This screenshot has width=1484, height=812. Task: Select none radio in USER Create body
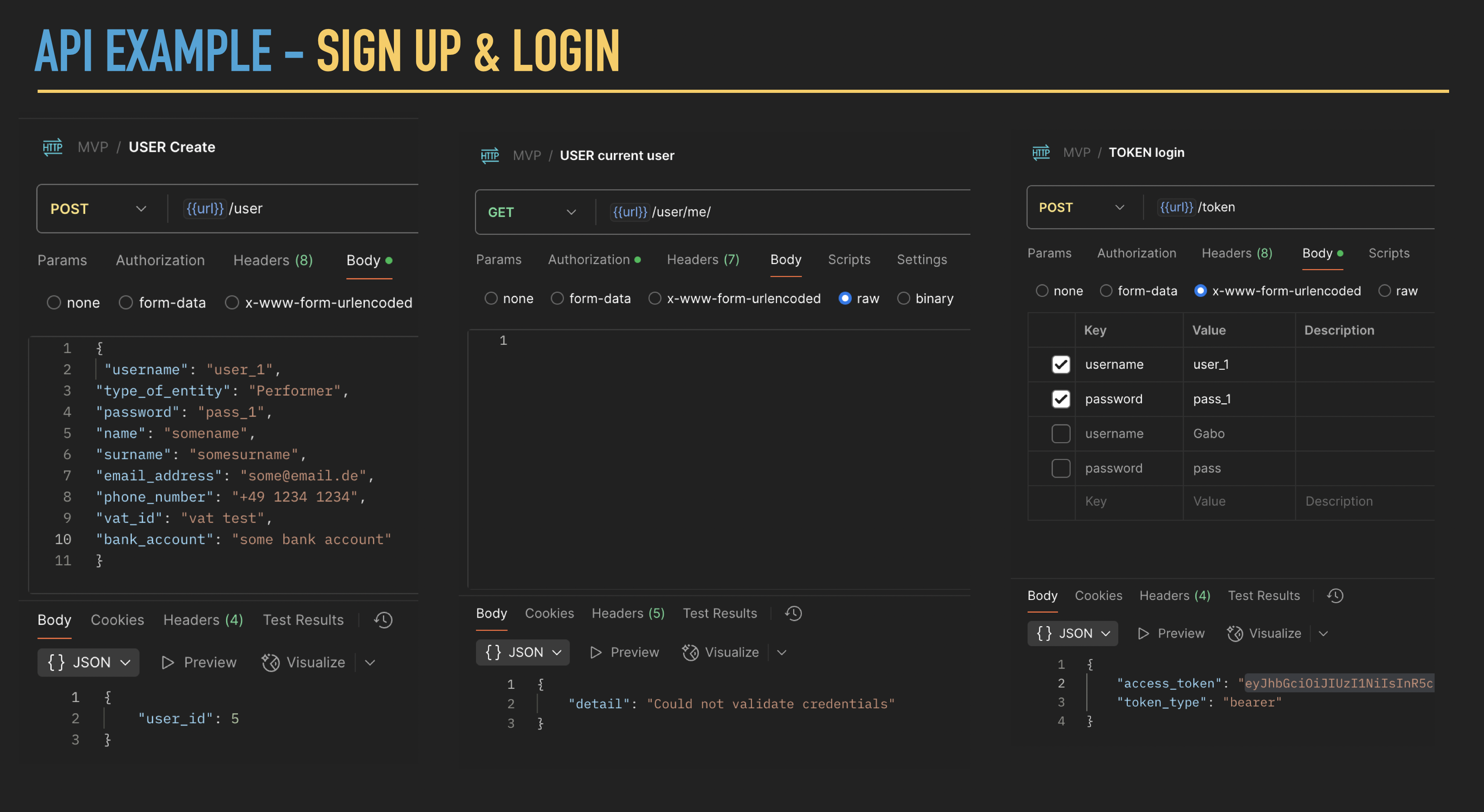[53, 302]
